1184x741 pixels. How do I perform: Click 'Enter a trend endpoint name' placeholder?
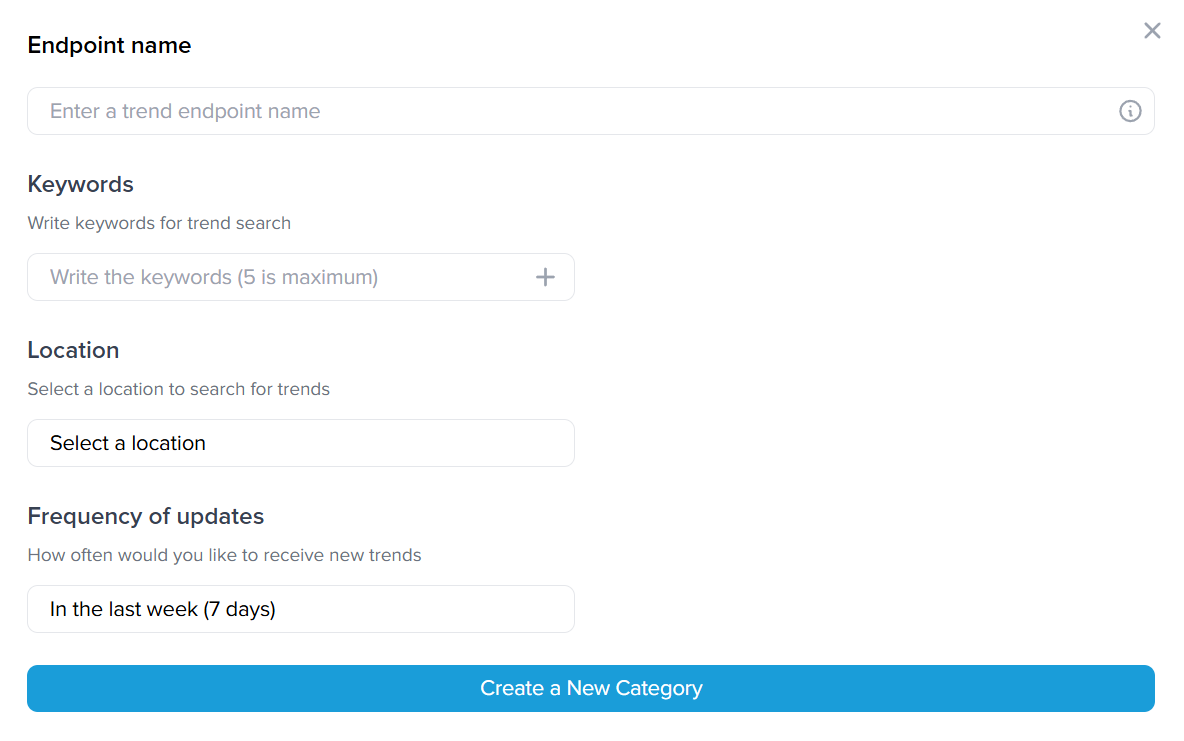click(185, 111)
